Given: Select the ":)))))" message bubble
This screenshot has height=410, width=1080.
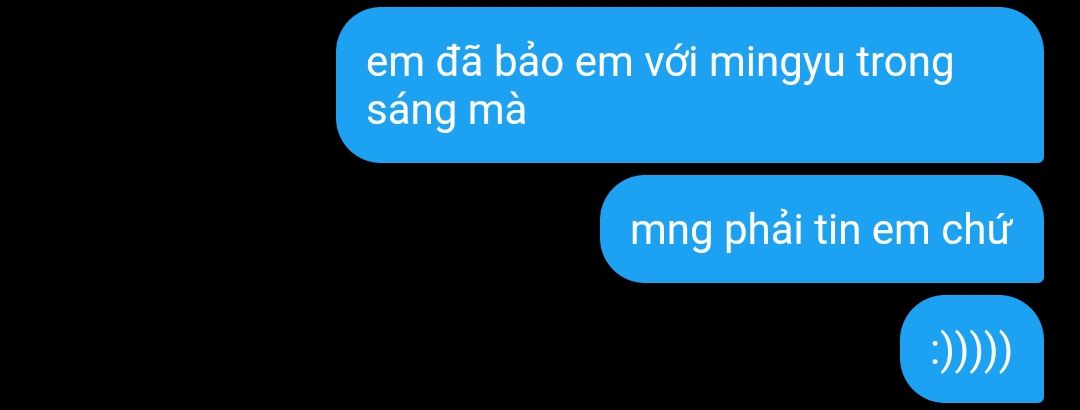Looking at the screenshot, I should pos(972,349).
